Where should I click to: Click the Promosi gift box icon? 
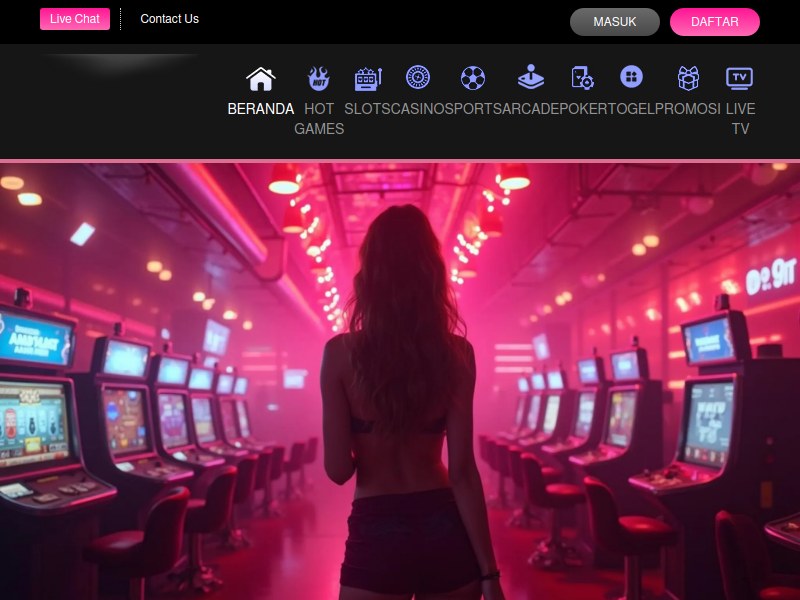688,78
